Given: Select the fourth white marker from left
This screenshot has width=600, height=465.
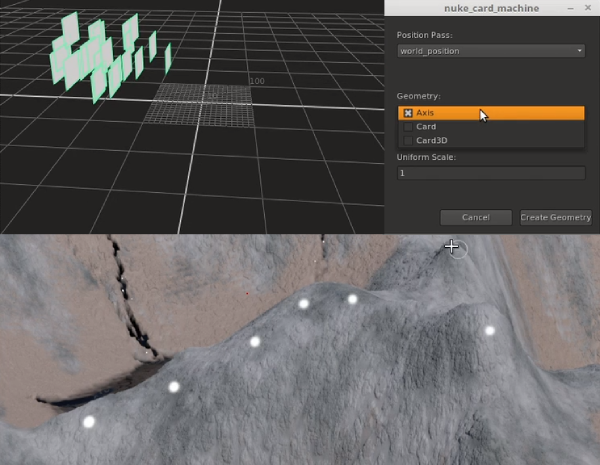Looking at the screenshot, I should (304, 304).
